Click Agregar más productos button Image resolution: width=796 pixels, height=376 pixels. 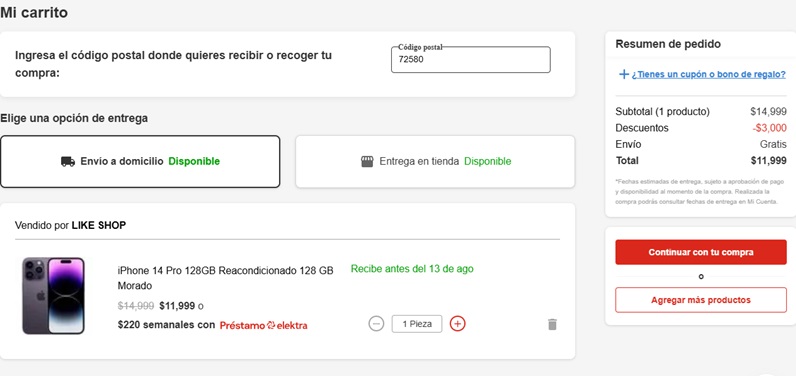click(701, 300)
